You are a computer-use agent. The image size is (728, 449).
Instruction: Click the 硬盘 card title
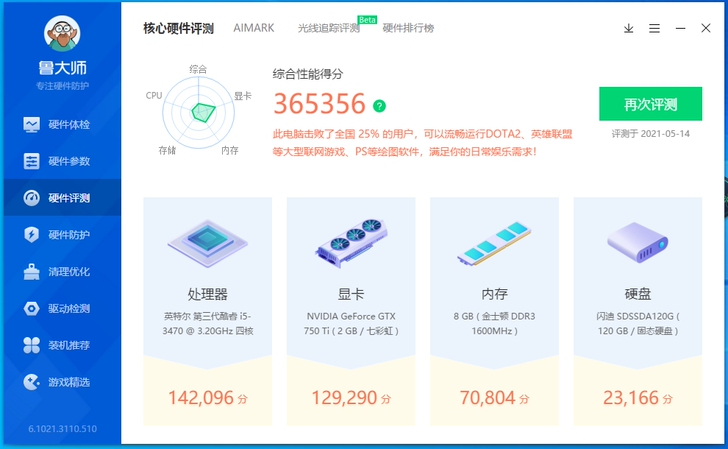click(638, 294)
